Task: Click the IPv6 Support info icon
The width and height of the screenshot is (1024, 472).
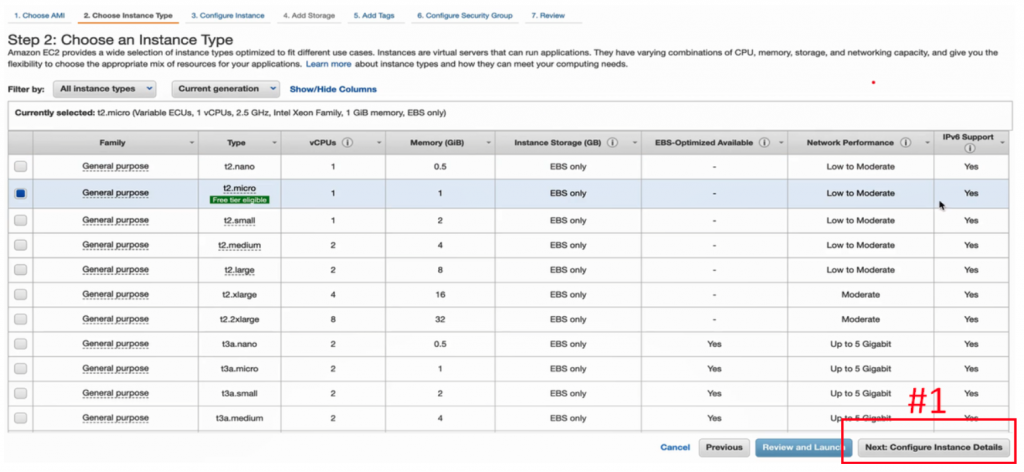Action: point(971,149)
